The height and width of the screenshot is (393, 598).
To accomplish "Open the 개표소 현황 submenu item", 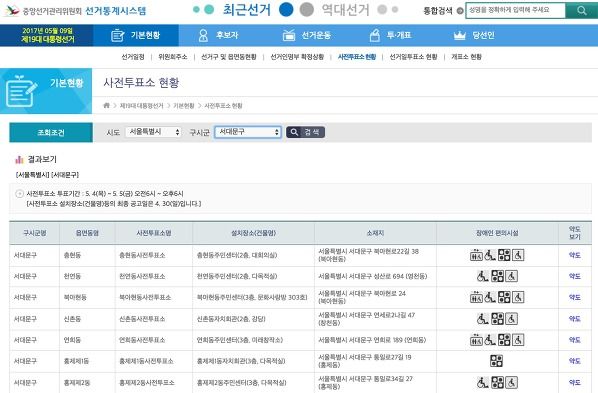I will 466,57.
